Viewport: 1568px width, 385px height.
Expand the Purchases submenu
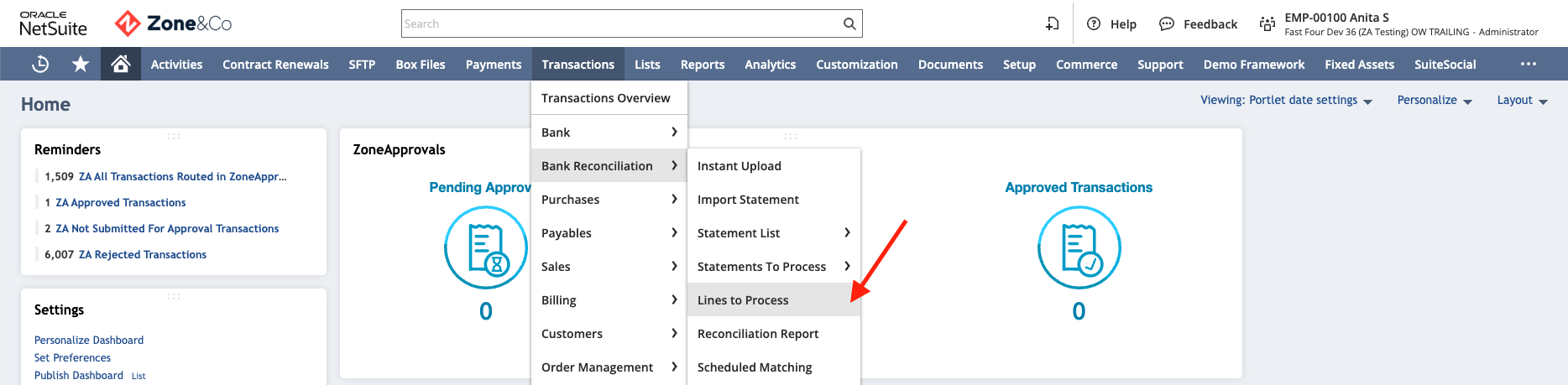click(609, 200)
